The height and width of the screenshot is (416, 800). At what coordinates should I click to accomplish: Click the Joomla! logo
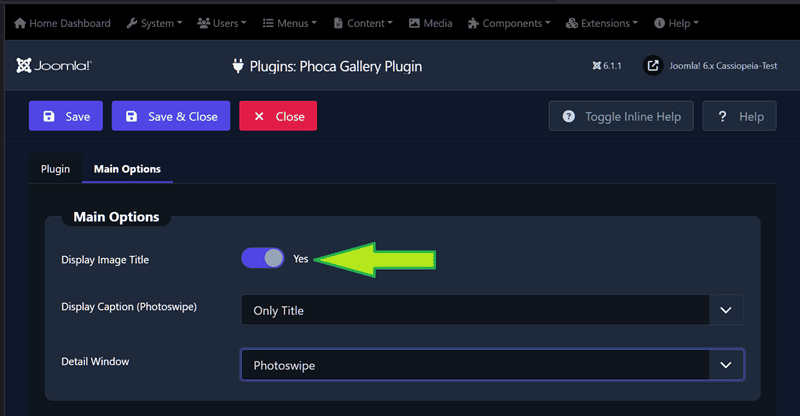click(x=54, y=65)
